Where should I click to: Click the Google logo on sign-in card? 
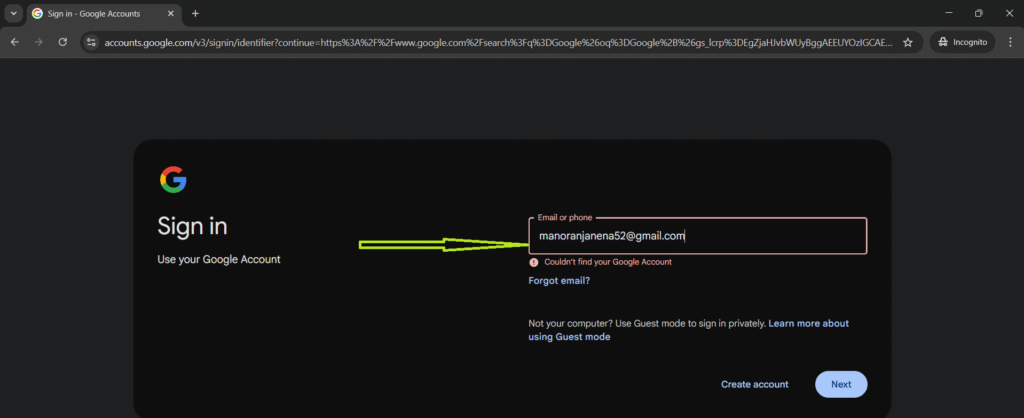[x=173, y=180]
